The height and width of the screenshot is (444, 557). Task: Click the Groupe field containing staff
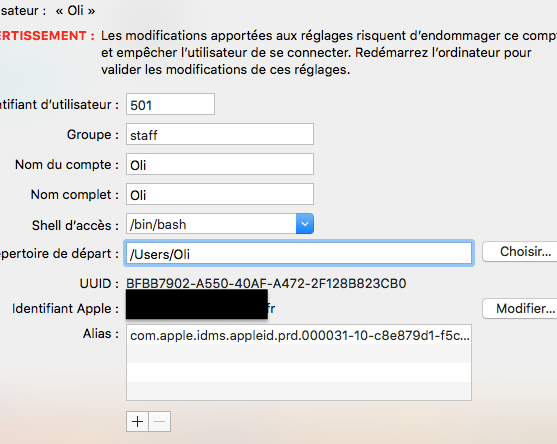click(x=220, y=134)
